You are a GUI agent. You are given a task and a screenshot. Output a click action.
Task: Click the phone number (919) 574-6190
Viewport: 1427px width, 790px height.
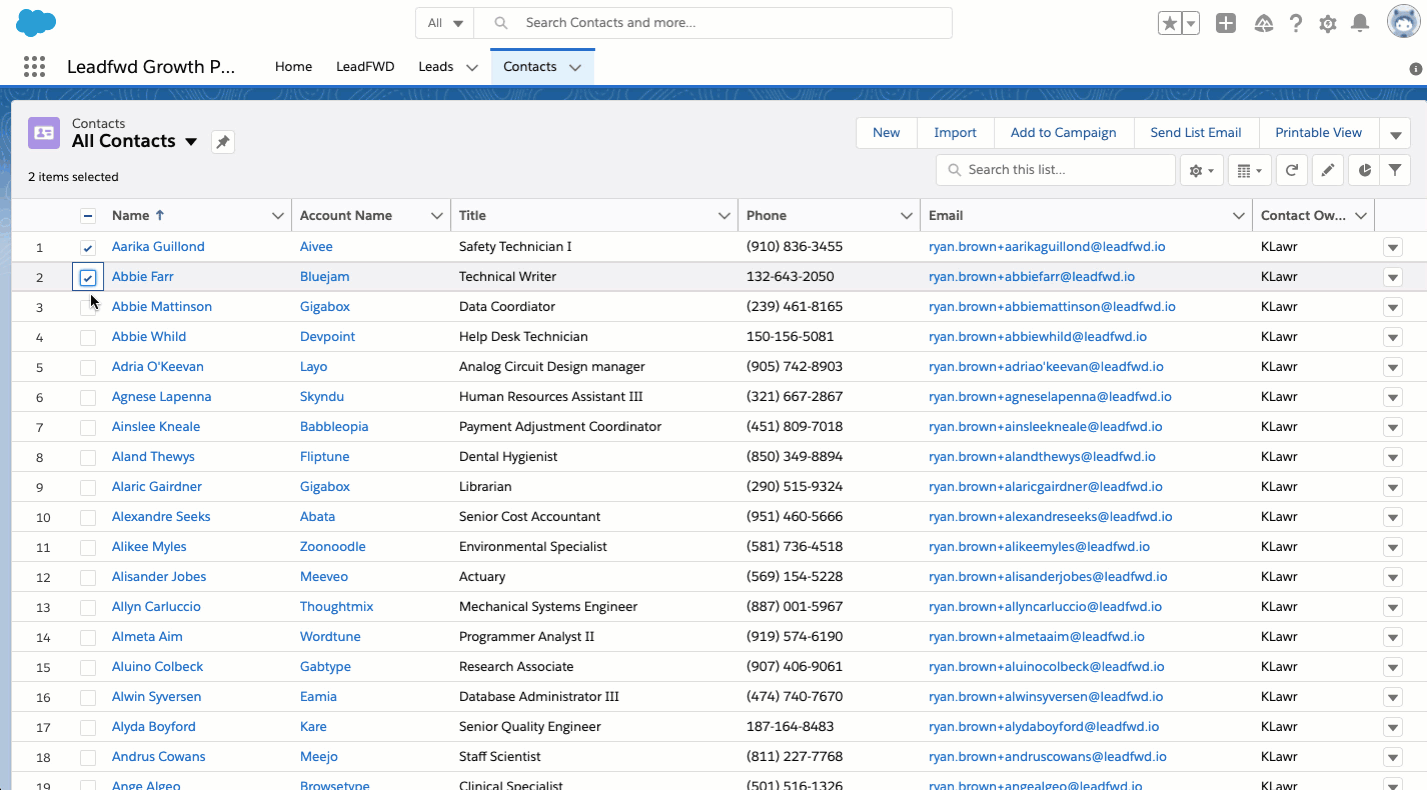pyautogui.click(x=795, y=637)
